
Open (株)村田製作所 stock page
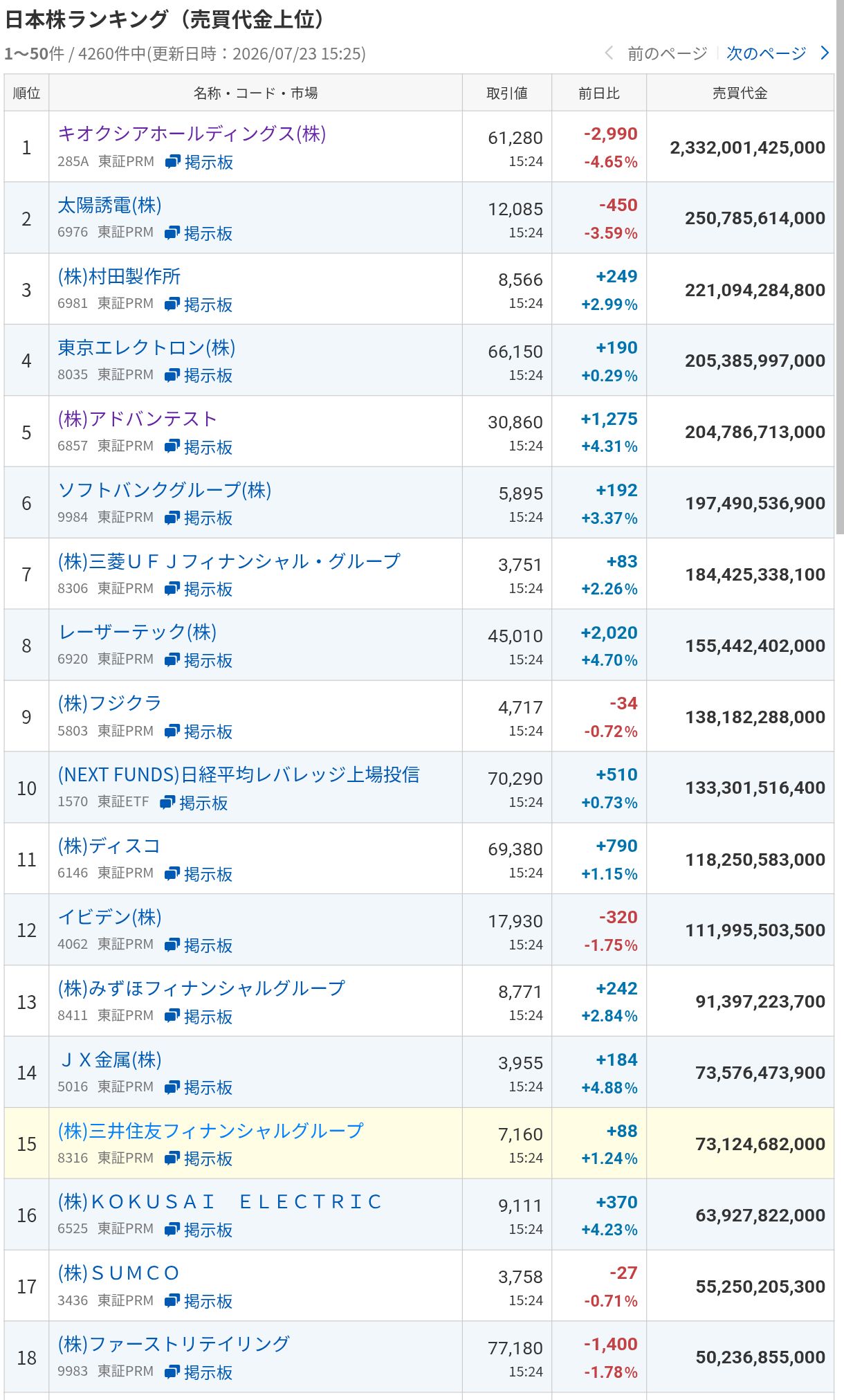click(119, 276)
